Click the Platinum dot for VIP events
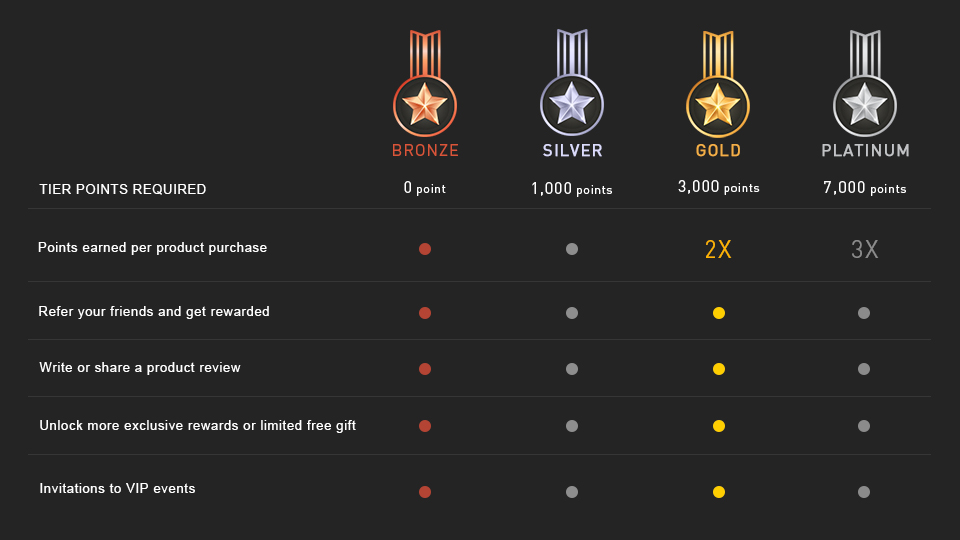The width and height of the screenshot is (960, 540). 864,492
